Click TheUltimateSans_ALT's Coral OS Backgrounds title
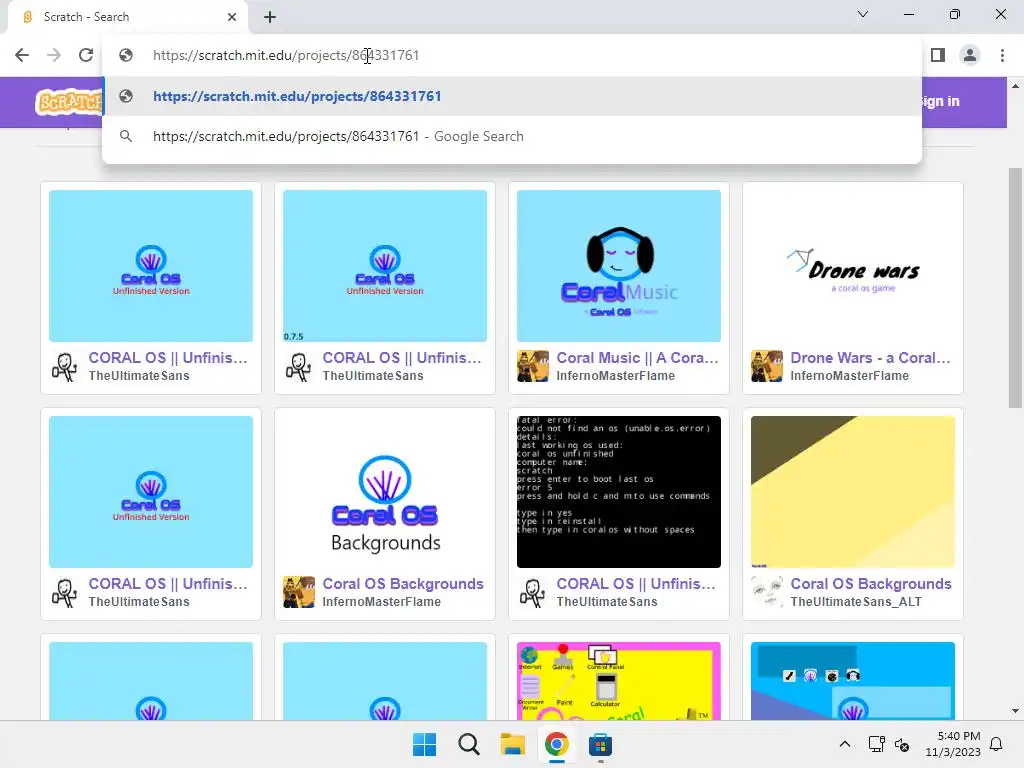This screenshot has height=768, width=1024. point(871,584)
